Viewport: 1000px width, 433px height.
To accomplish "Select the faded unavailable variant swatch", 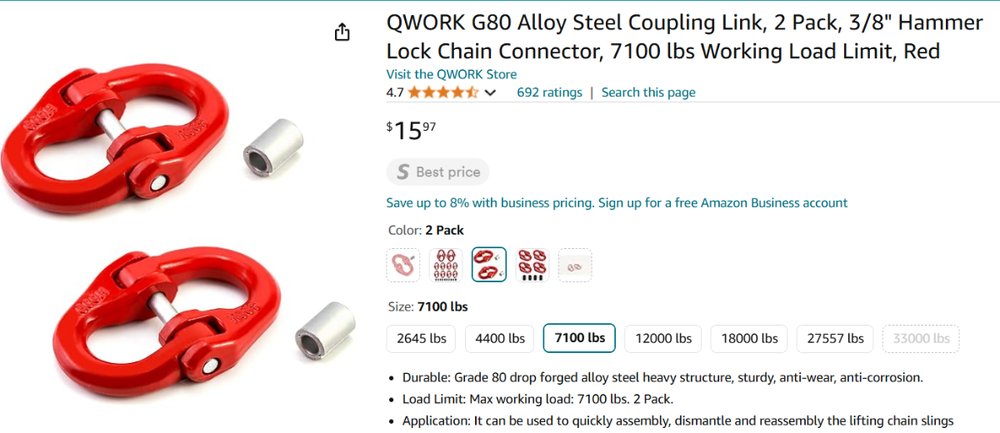I will tap(575, 265).
